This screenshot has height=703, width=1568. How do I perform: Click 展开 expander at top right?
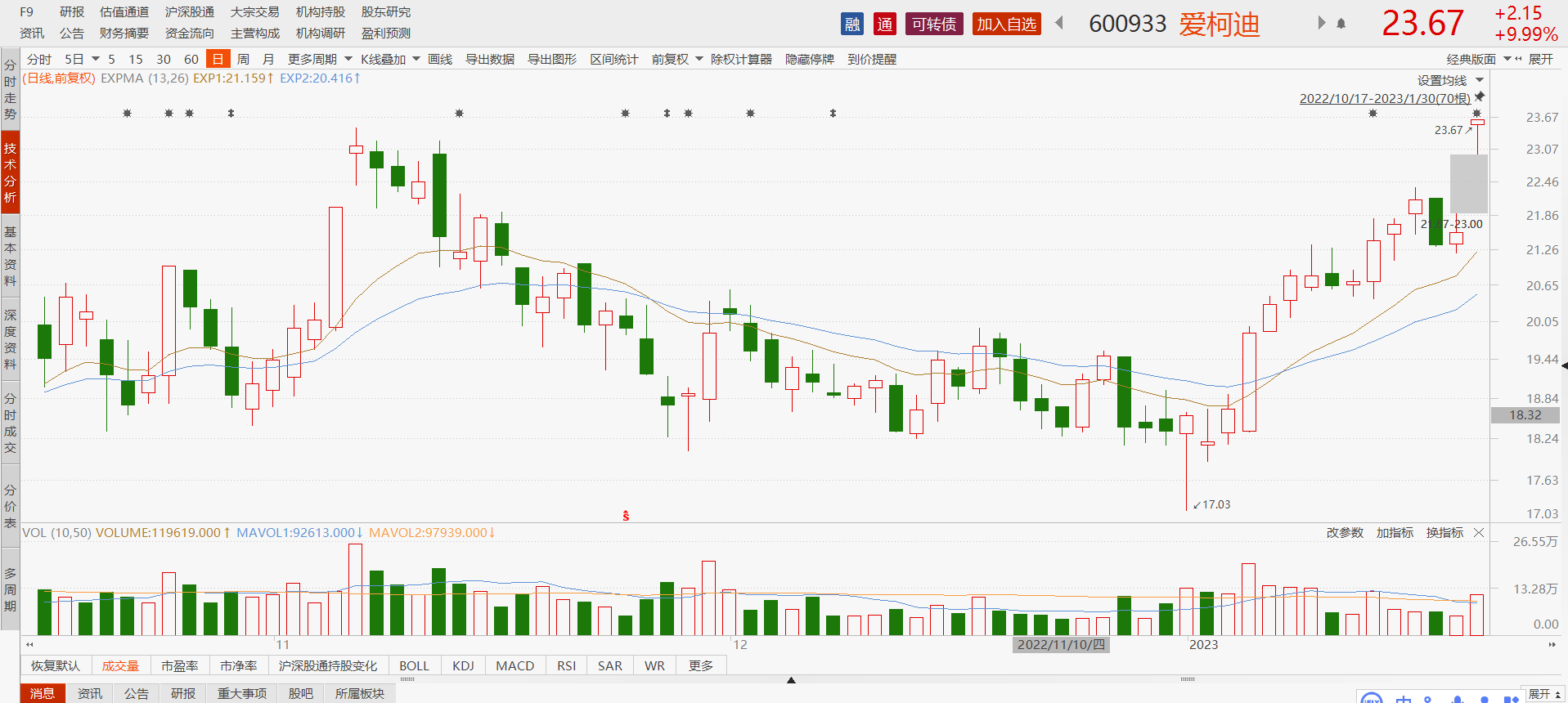1540,59
